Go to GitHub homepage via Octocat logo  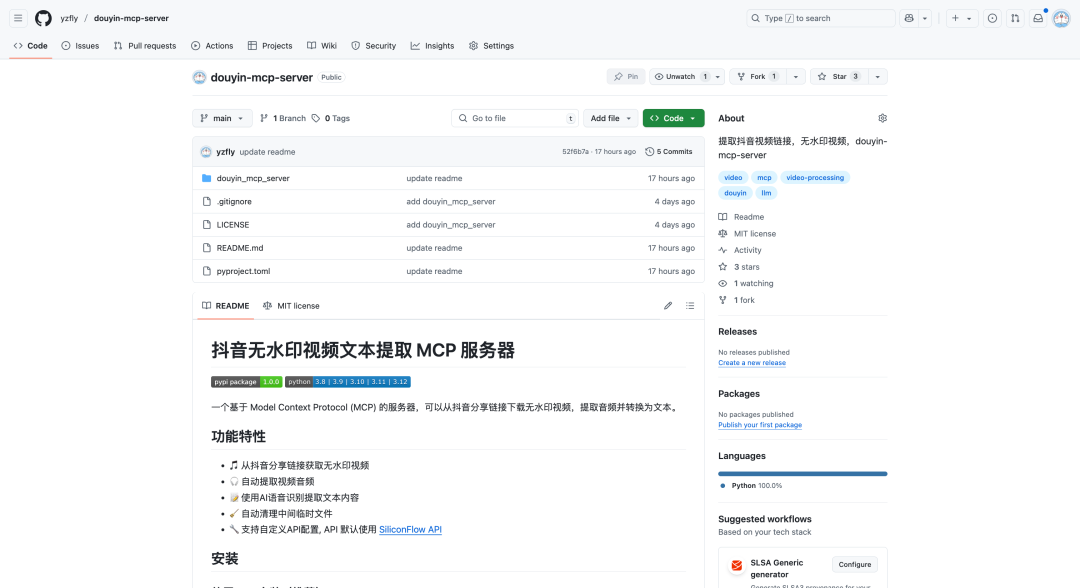43,19
